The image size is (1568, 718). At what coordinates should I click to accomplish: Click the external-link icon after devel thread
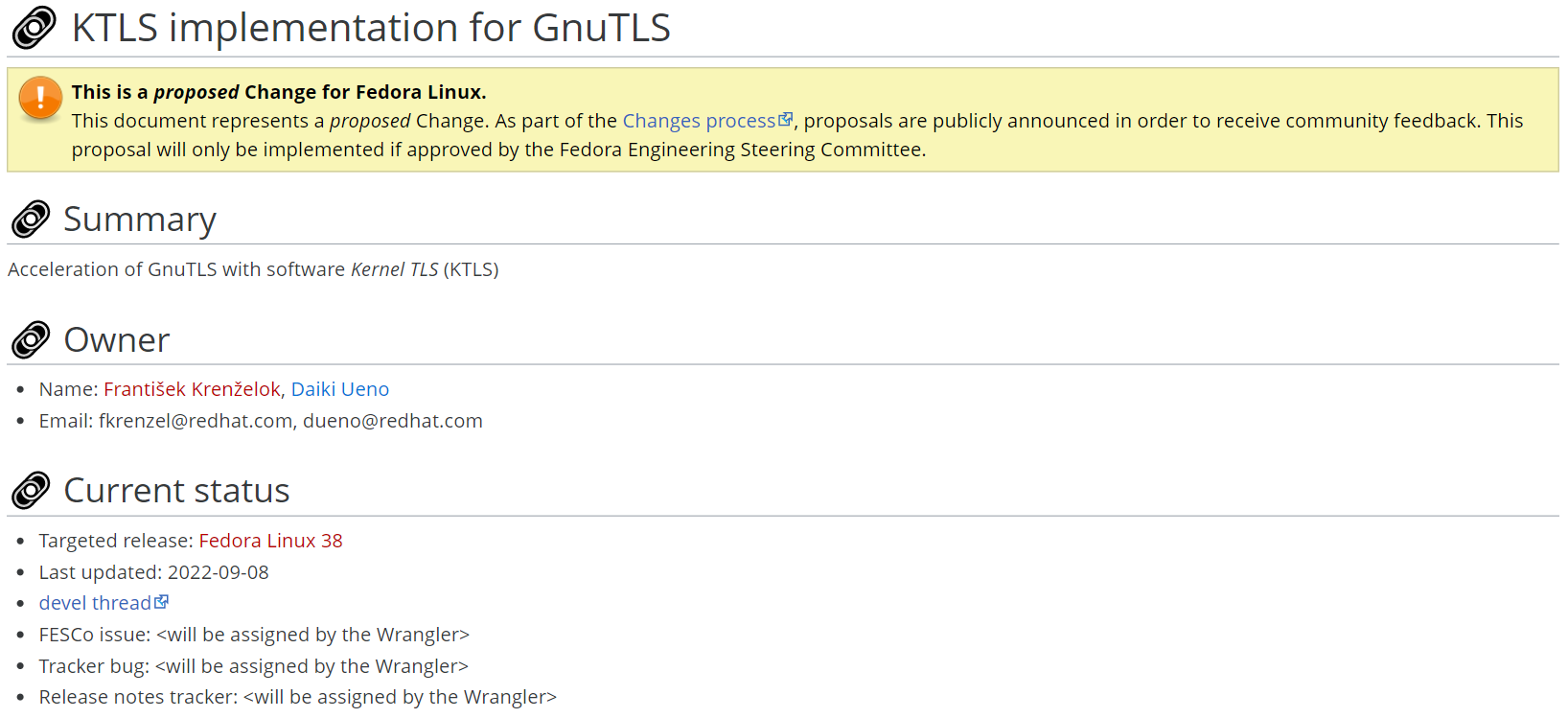click(162, 601)
